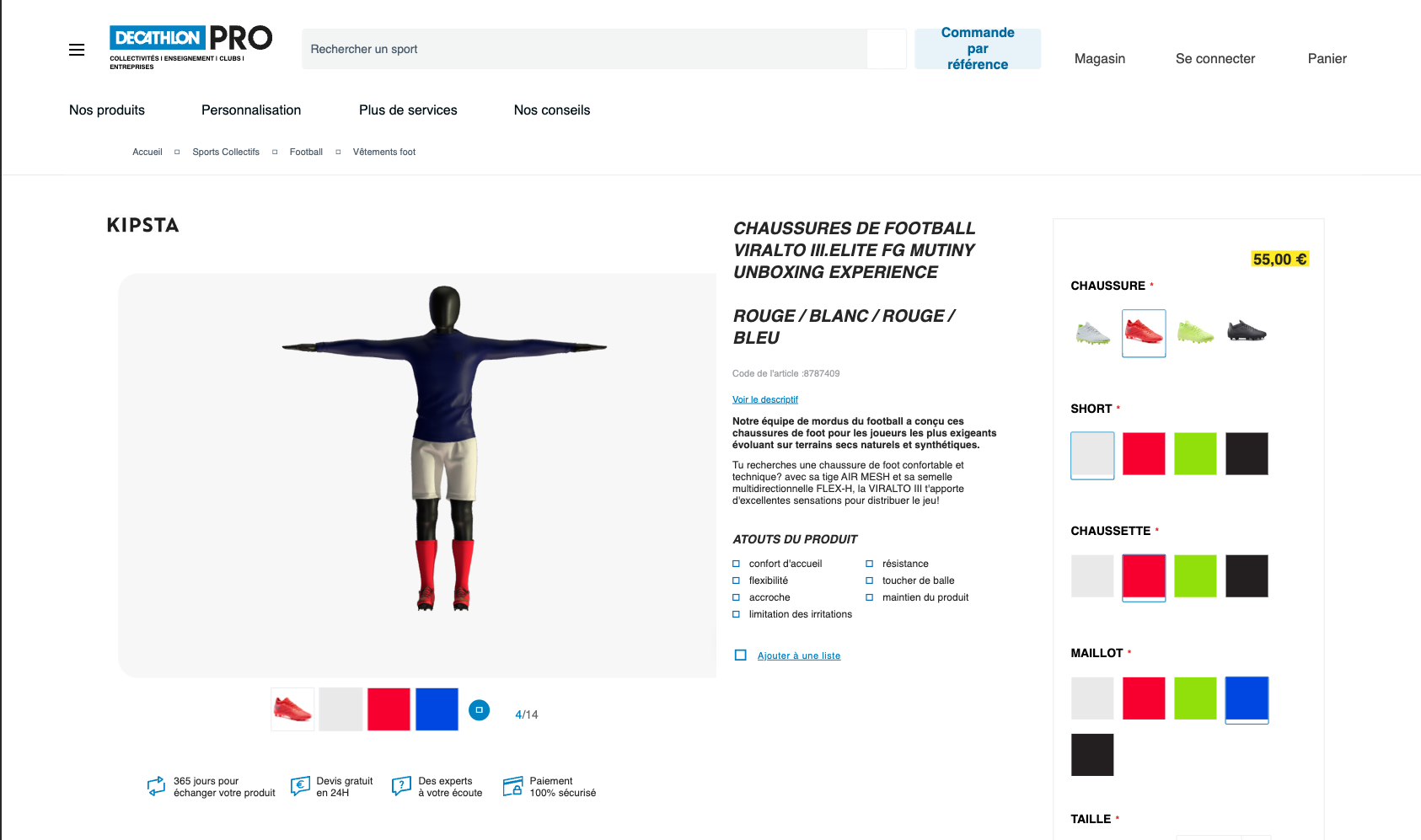Image resolution: width=1421 pixels, height=840 pixels.
Task: Open the Nos produits menu
Action: coord(107,110)
